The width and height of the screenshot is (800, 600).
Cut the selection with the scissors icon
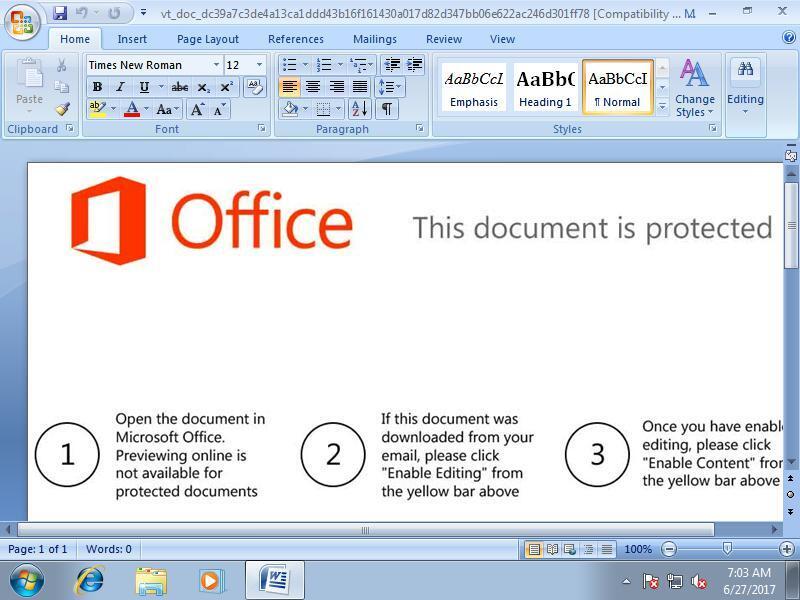pos(62,65)
